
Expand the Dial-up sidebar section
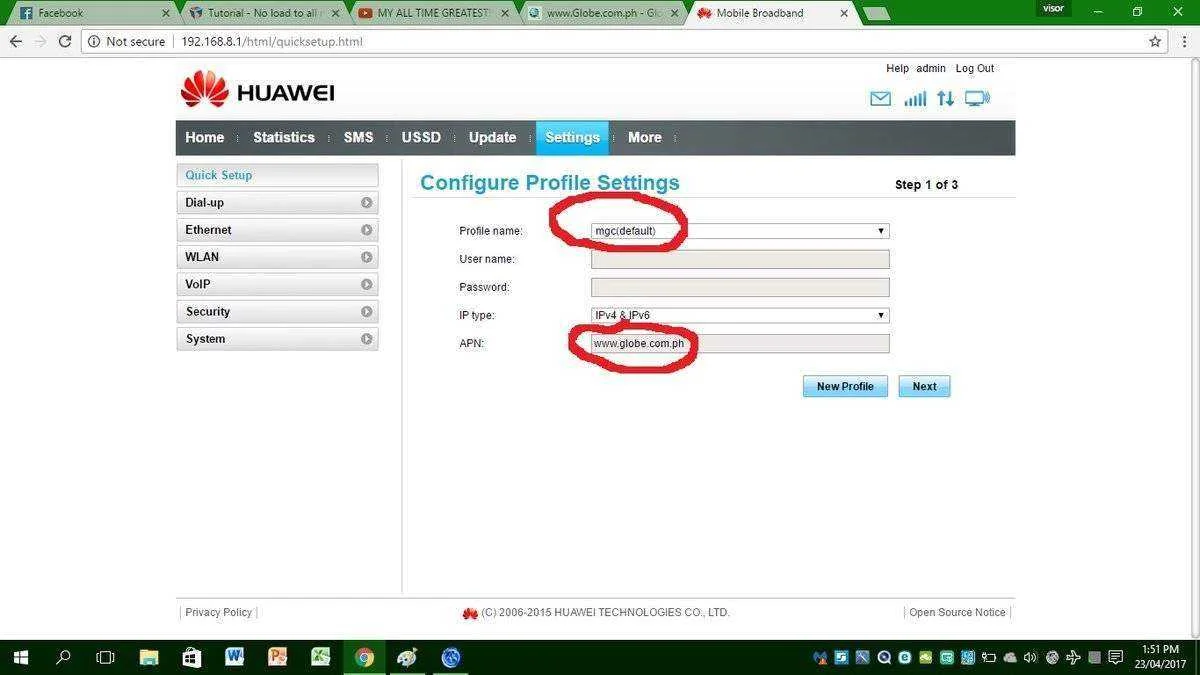pos(277,202)
